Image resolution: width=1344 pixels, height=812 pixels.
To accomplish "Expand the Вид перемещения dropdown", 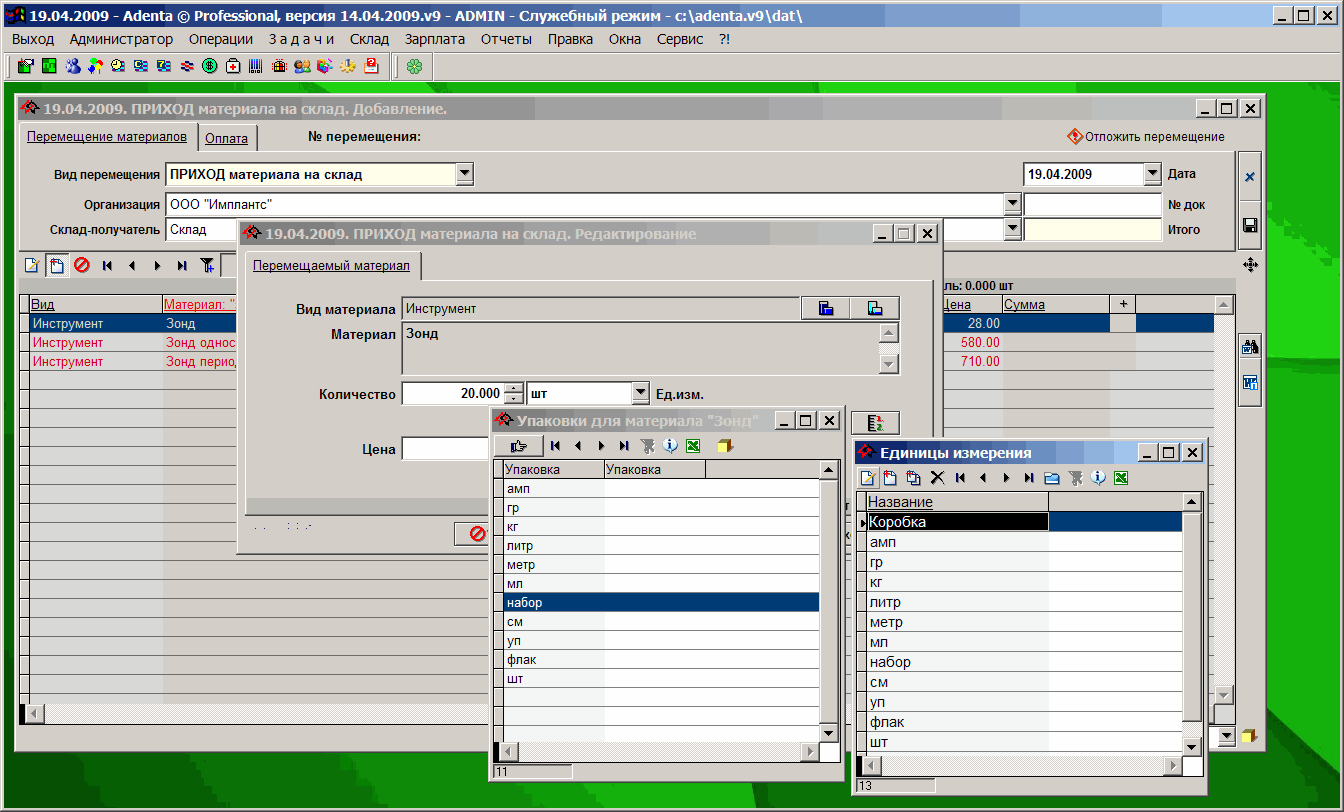I will click(x=464, y=174).
